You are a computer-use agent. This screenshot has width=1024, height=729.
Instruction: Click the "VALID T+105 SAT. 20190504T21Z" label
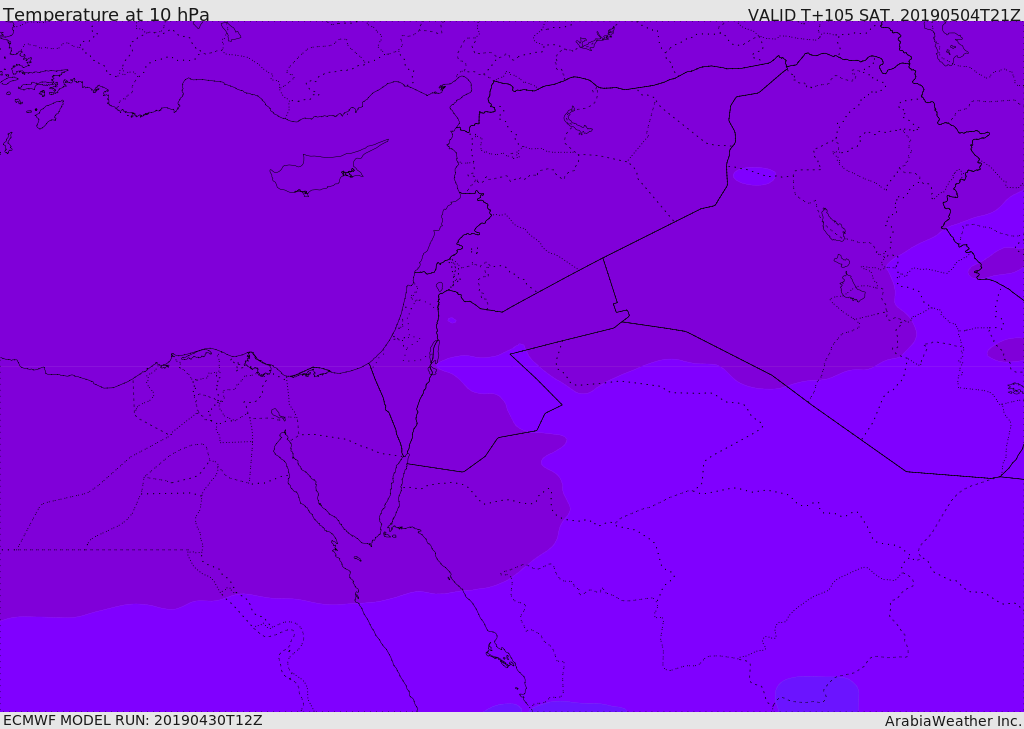pyautogui.click(x=884, y=15)
